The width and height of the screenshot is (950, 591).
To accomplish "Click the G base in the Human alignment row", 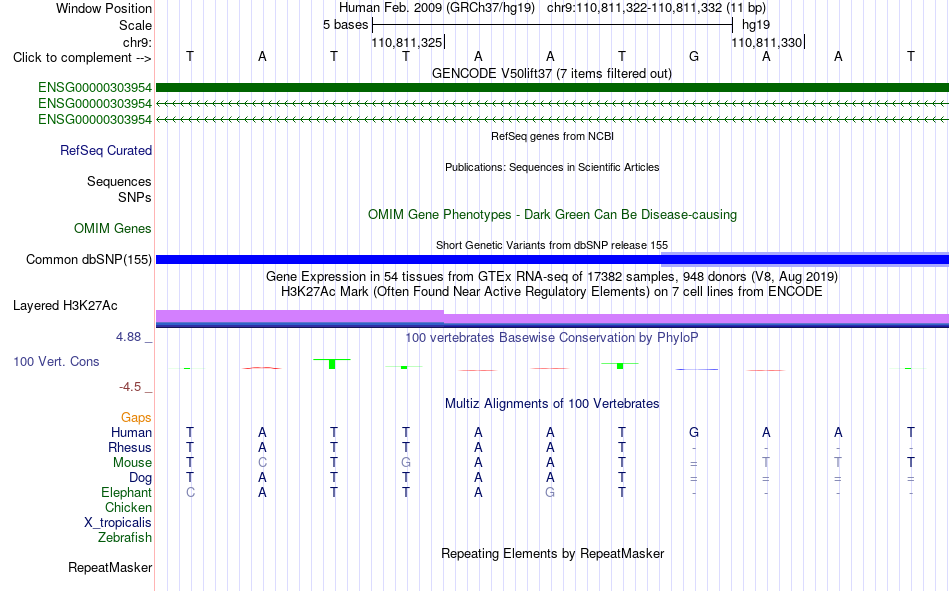I will click(694, 433).
